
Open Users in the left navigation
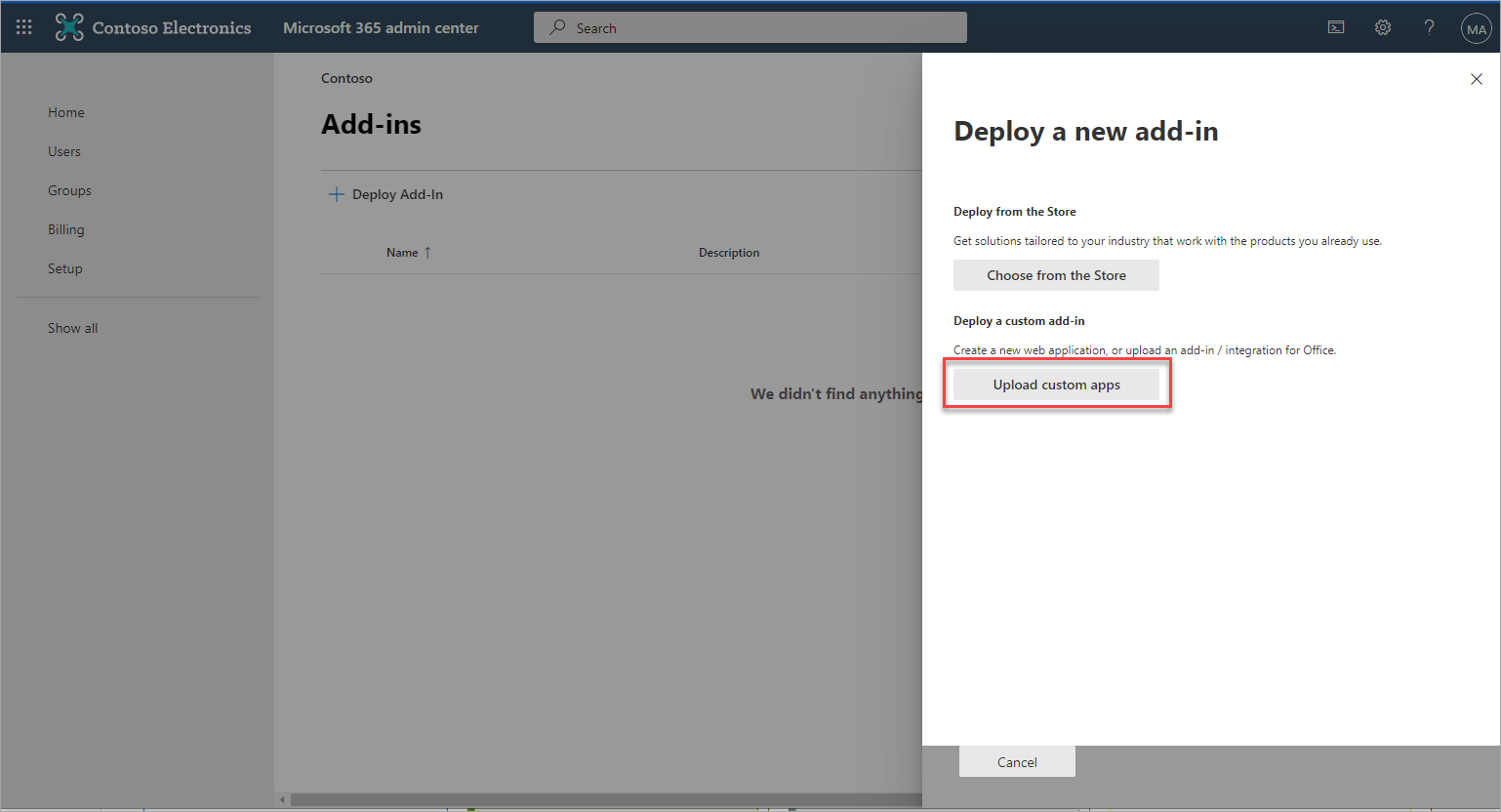pos(64,151)
